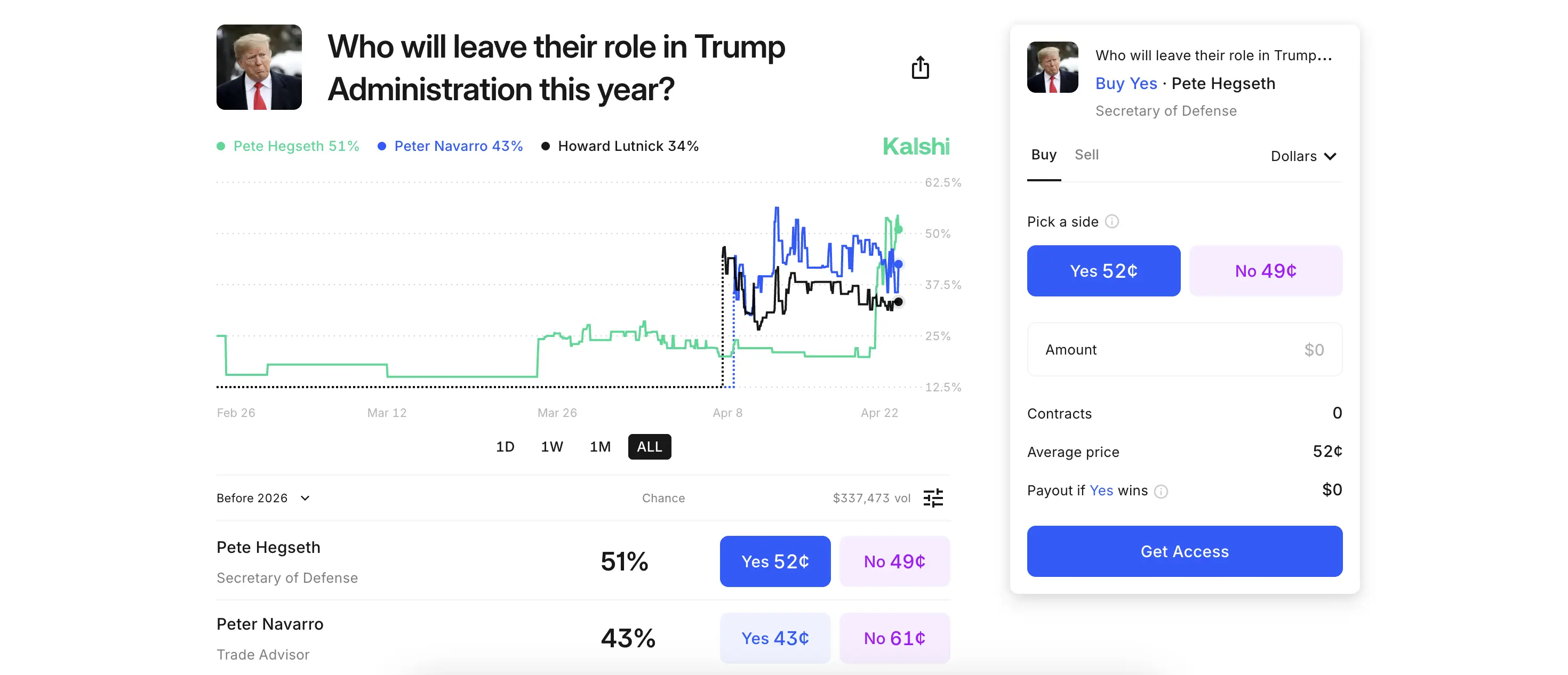Toggle the Peter Navarro 43% chart legend
Viewport: 1568px width, 675px height.
(x=458, y=146)
